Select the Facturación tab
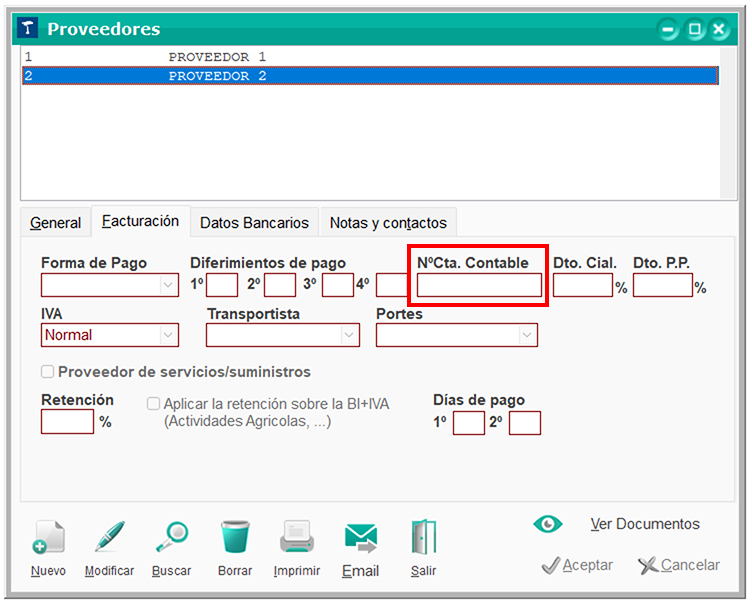Viewport: 752px width, 605px height. coord(140,221)
